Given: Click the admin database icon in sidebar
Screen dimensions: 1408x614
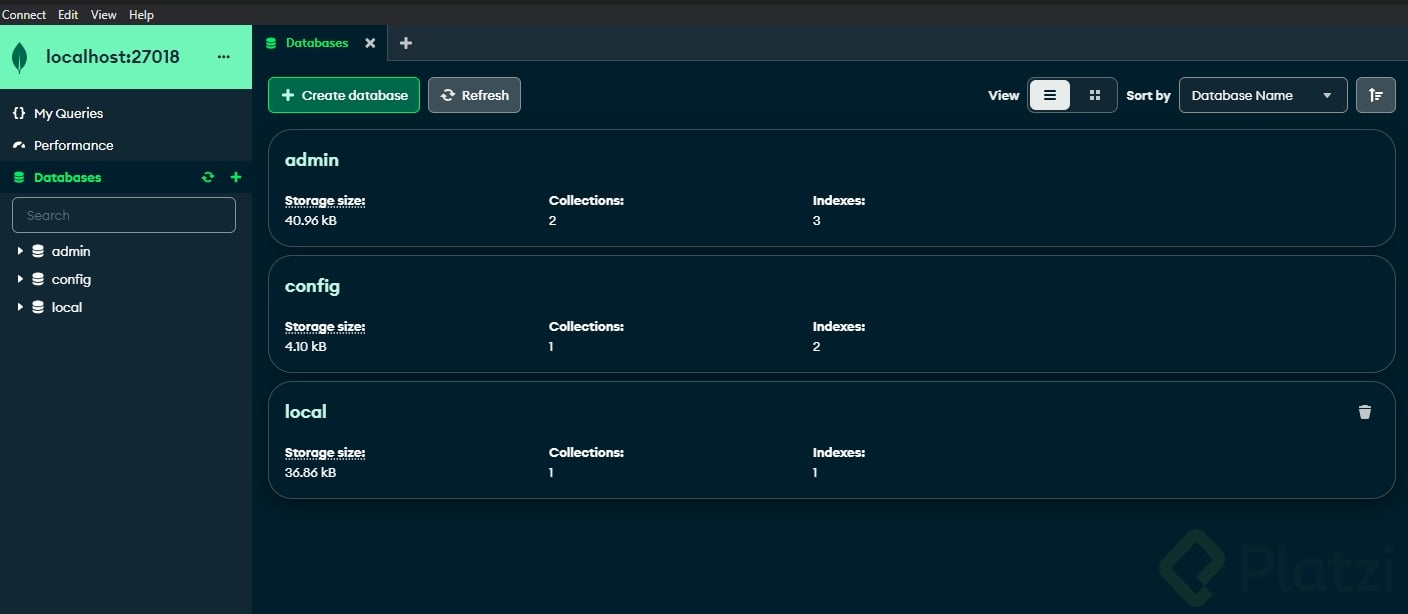Looking at the screenshot, I should [38, 251].
